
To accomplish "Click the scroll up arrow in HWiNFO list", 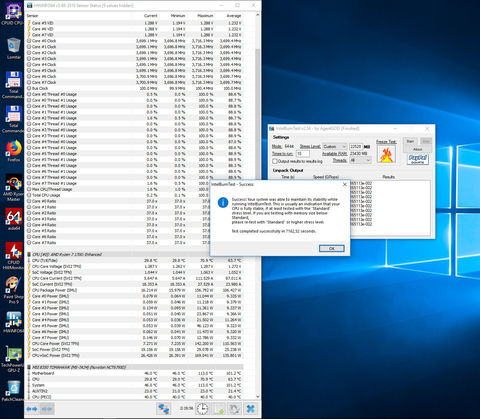I will click(x=258, y=15).
